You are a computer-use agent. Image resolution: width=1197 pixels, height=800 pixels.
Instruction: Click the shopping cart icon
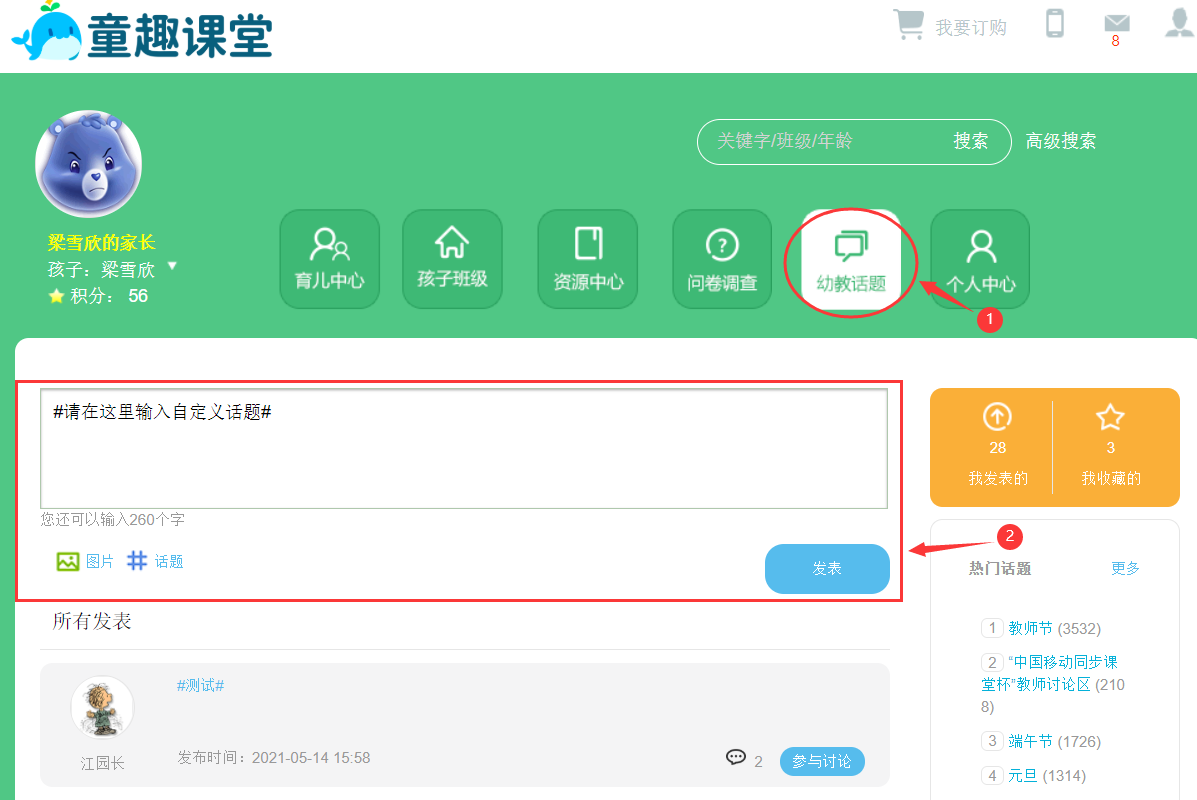908,25
